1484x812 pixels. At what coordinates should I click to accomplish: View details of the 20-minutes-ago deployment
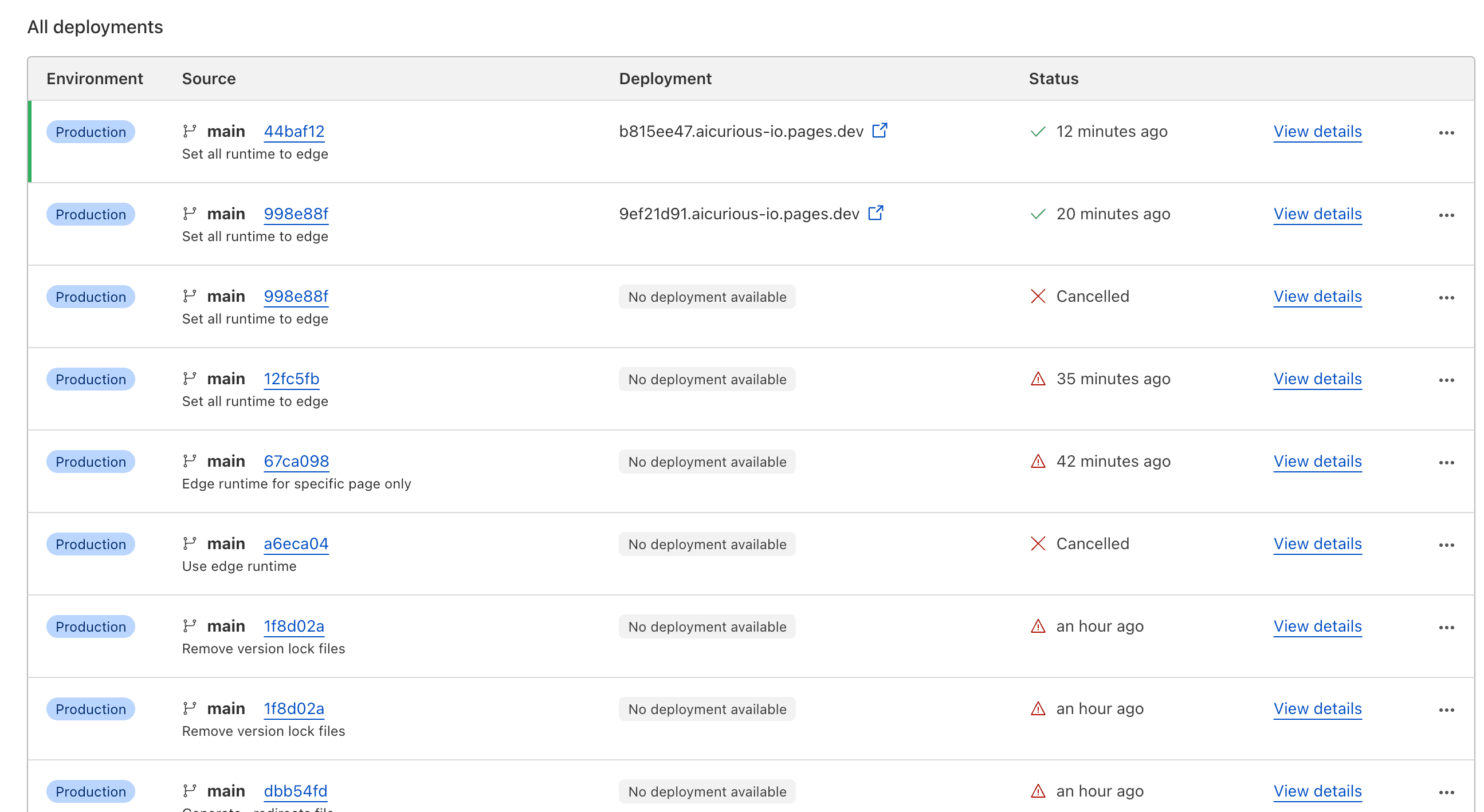(x=1317, y=214)
